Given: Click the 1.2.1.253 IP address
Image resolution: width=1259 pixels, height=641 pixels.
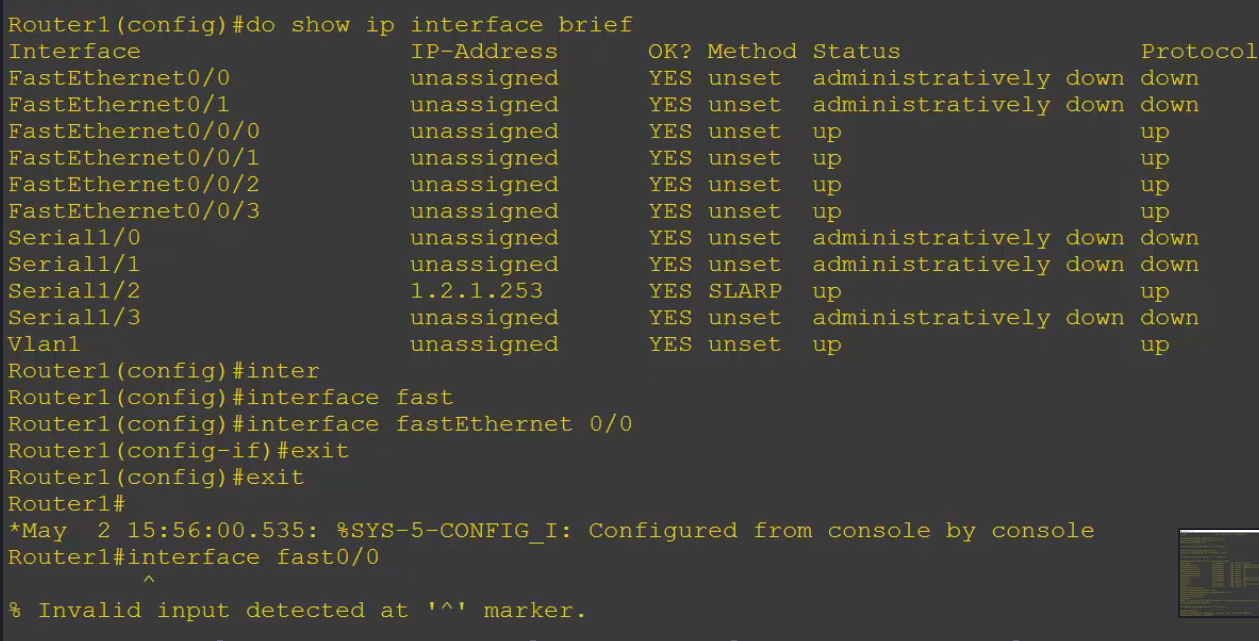Looking at the screenshot, I should (x=476, y=291).
